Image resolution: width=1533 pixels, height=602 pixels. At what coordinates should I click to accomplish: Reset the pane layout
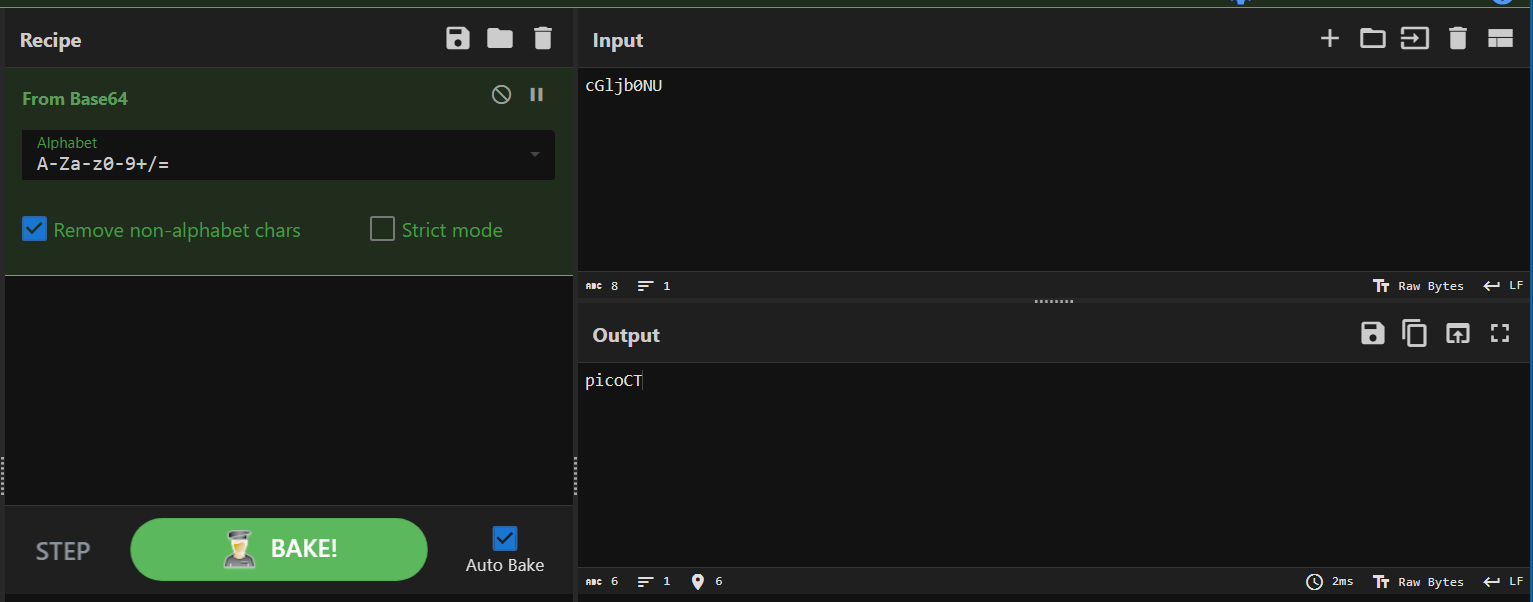[x=1500, y=39]
